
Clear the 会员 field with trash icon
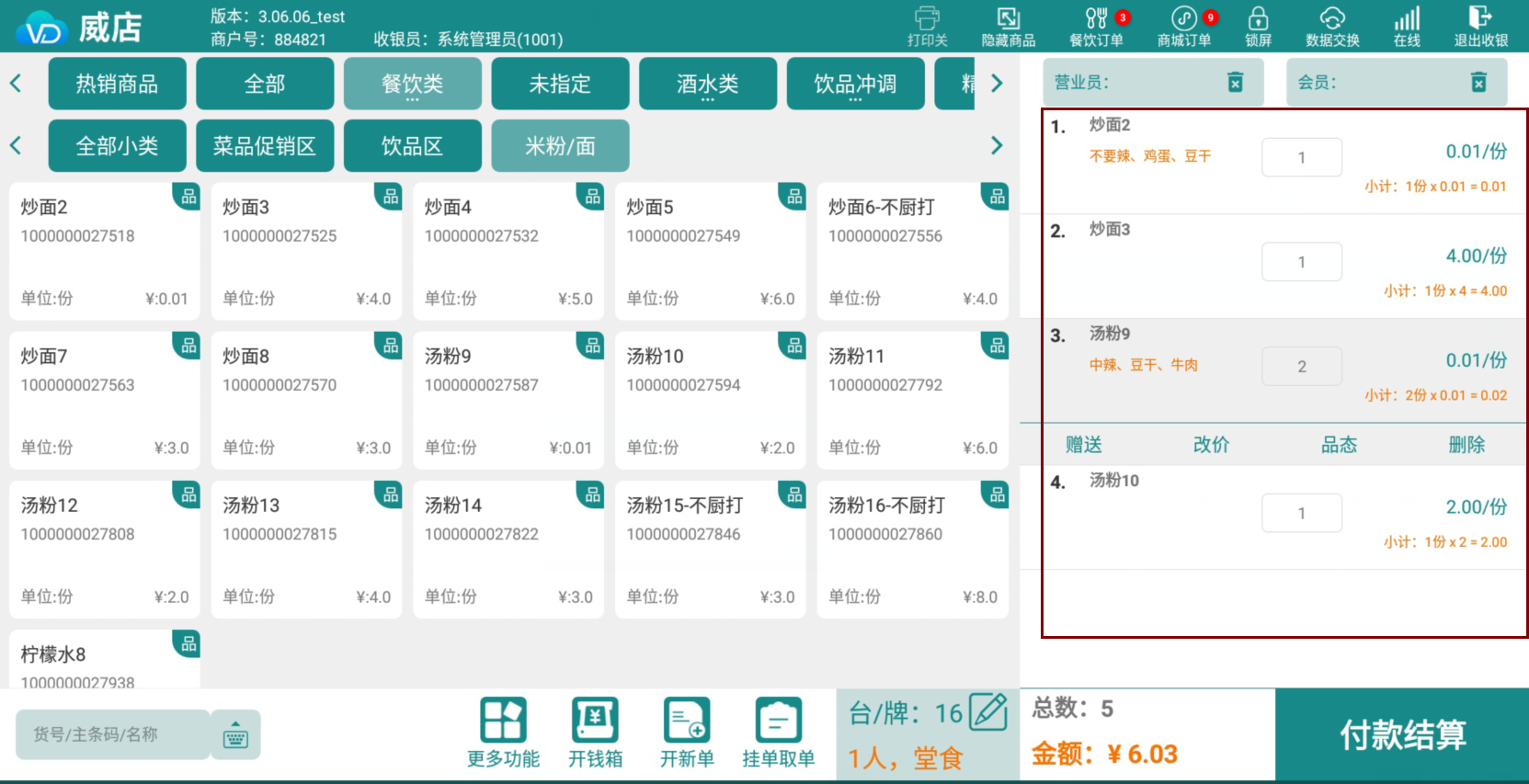point(1478,83)
